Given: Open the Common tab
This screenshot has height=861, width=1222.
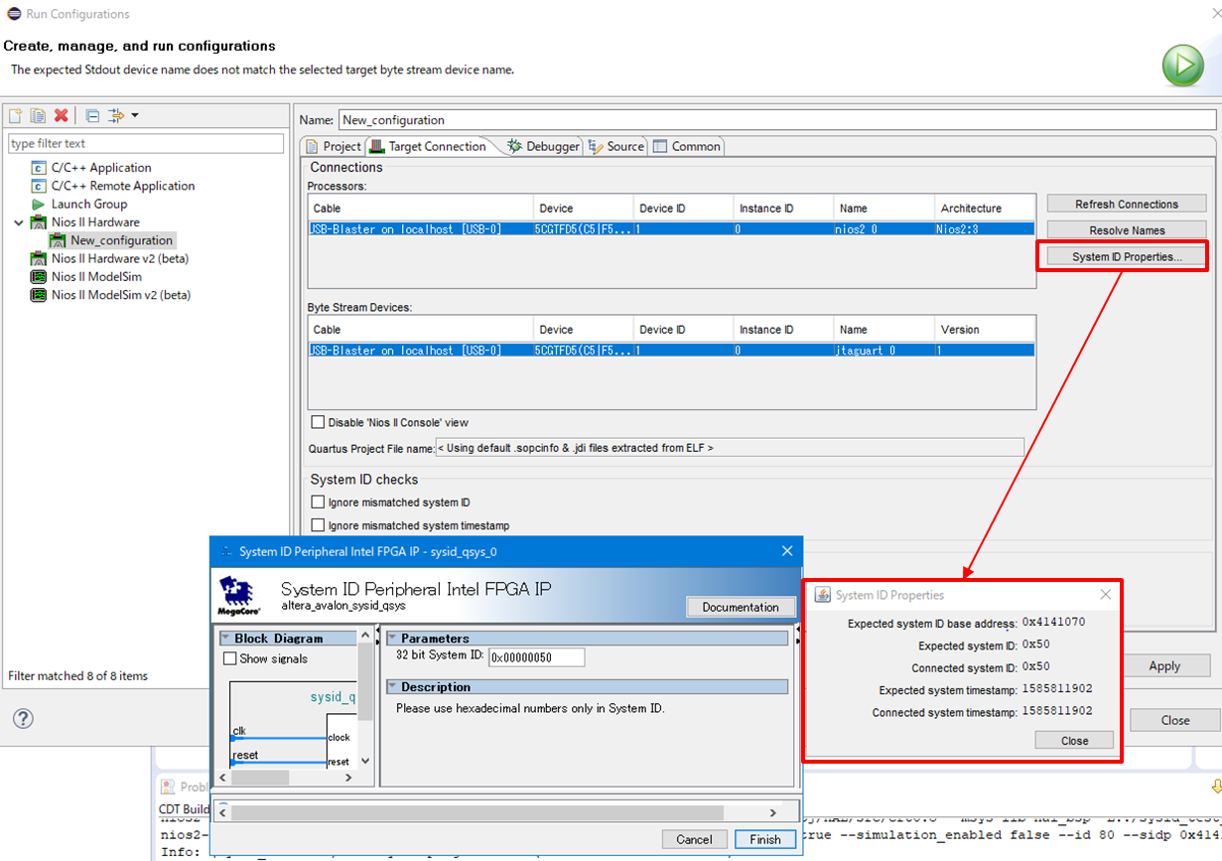Looking at the screenshot, I should tap(687, 146).
